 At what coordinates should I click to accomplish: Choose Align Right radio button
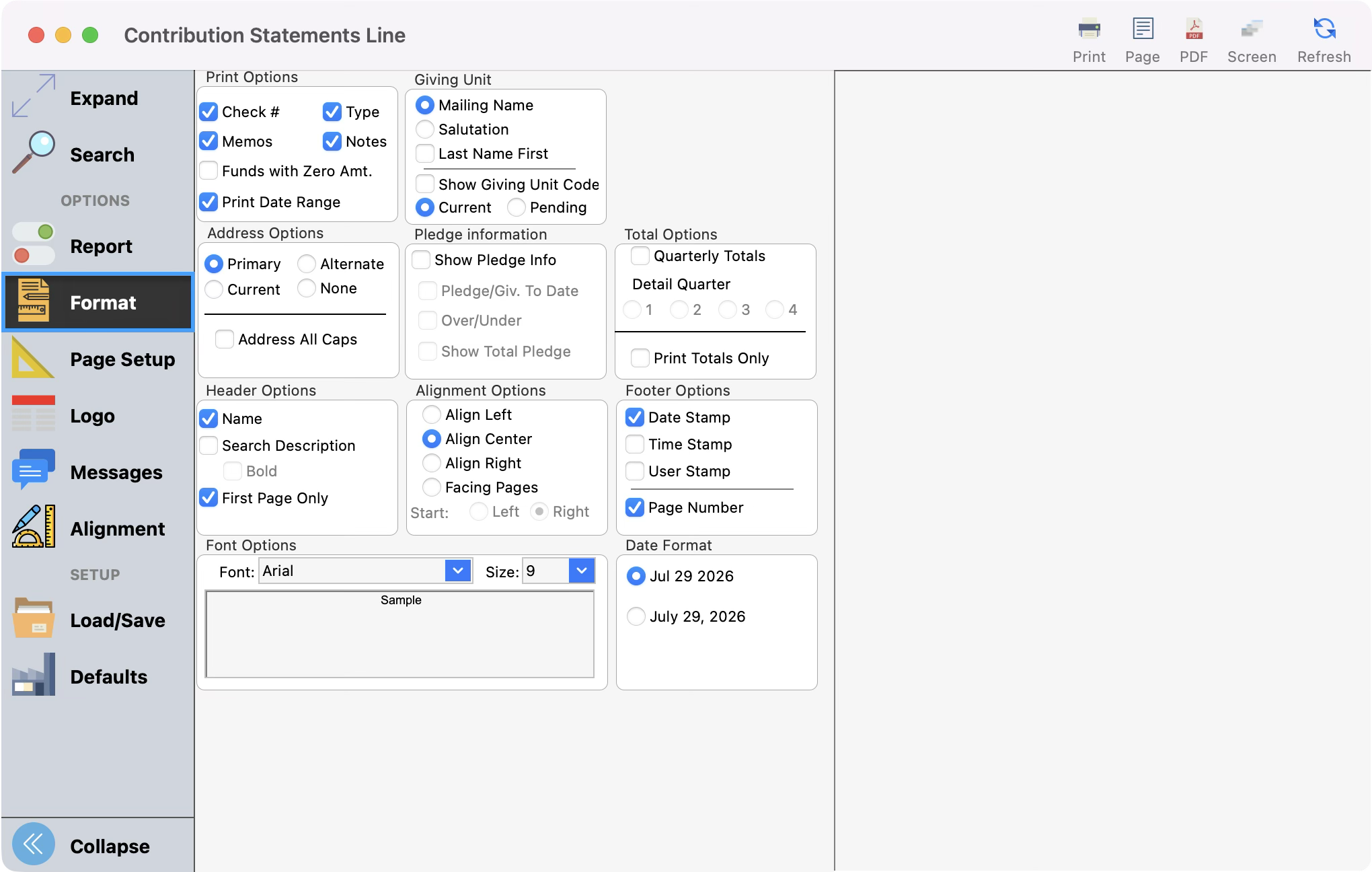[x=432, y=463]
